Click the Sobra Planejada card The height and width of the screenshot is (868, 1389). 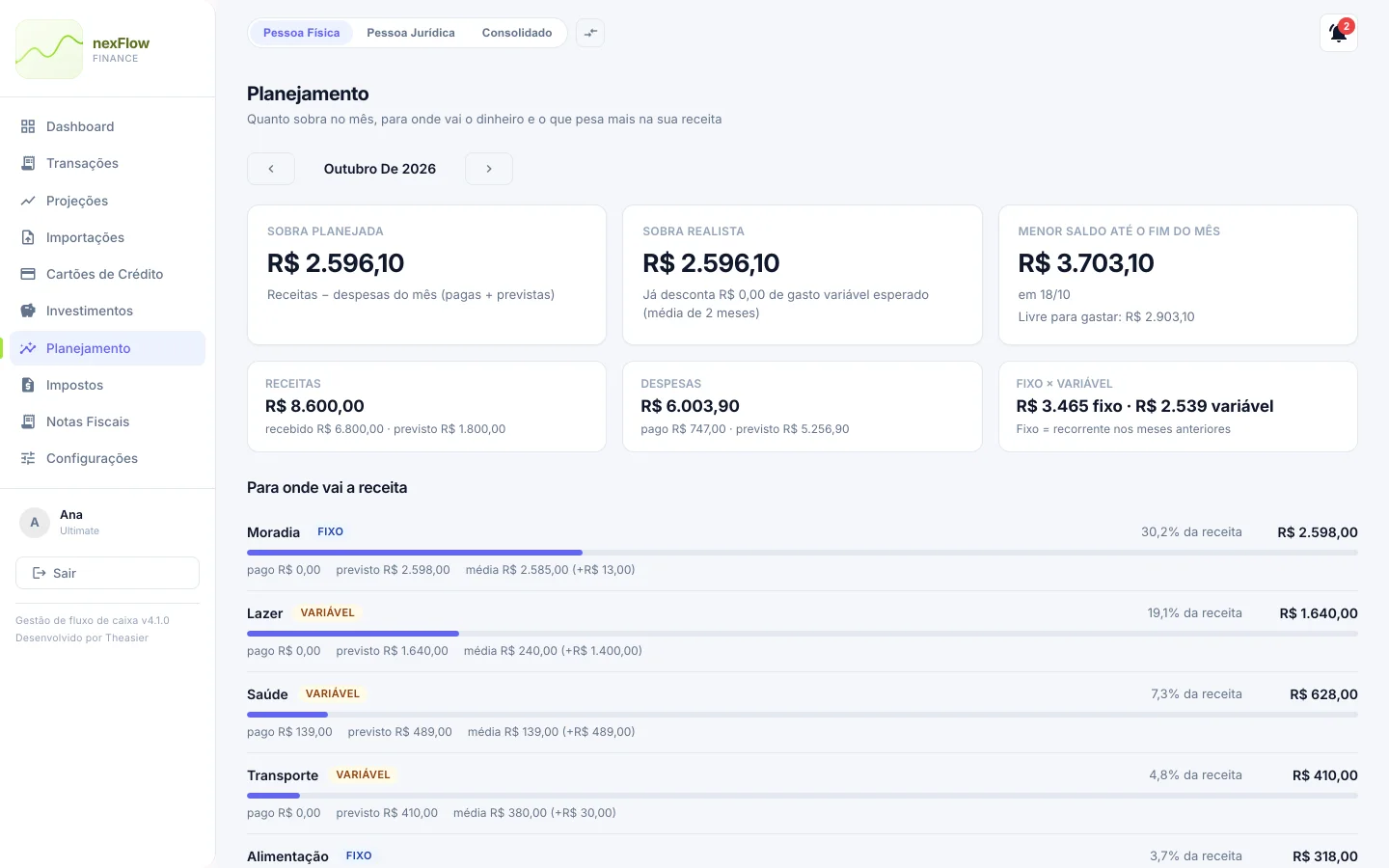426,275
